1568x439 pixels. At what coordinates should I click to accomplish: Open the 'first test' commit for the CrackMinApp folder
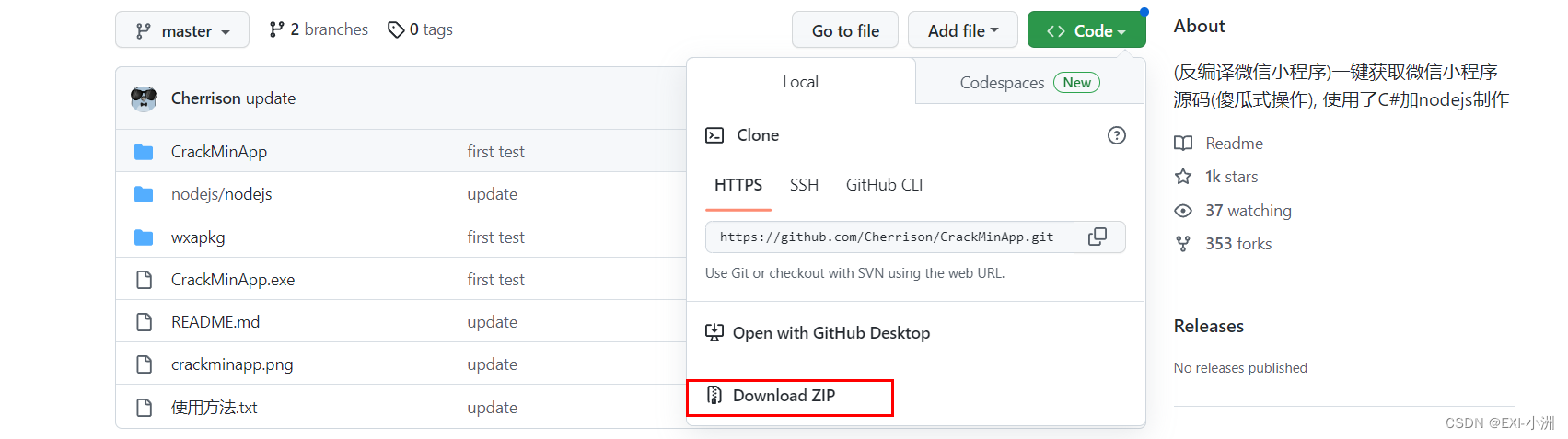495,152
